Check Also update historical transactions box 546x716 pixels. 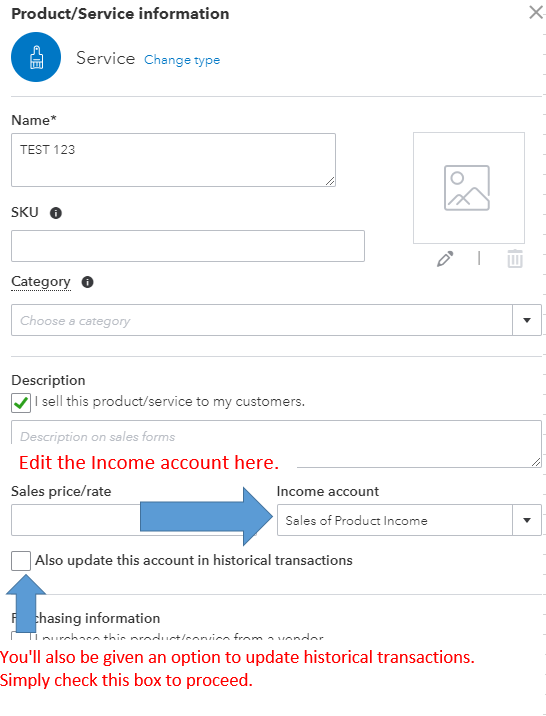coord(21,561)
